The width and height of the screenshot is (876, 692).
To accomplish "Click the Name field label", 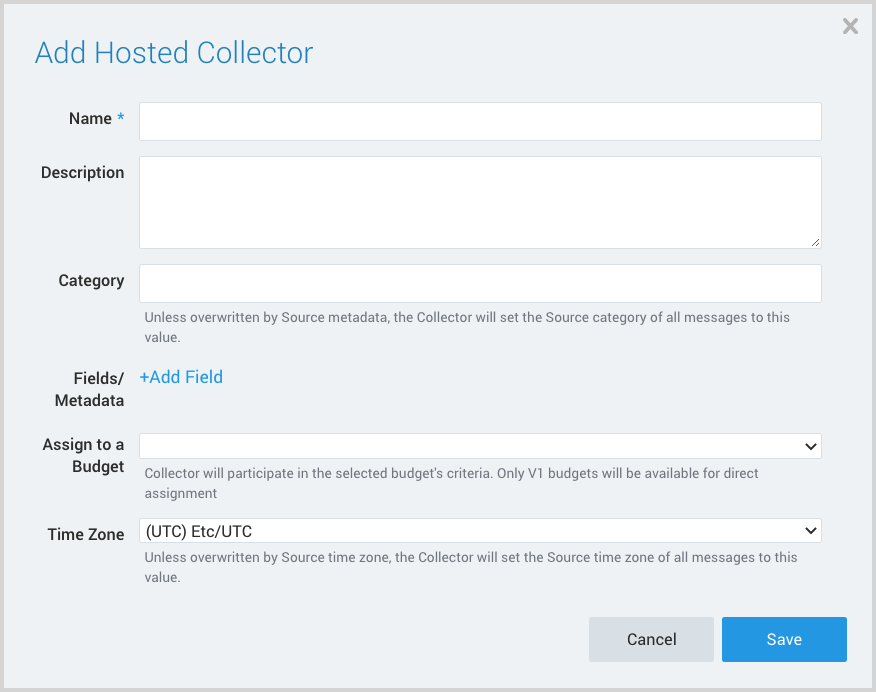I will (x=88, y=118).
